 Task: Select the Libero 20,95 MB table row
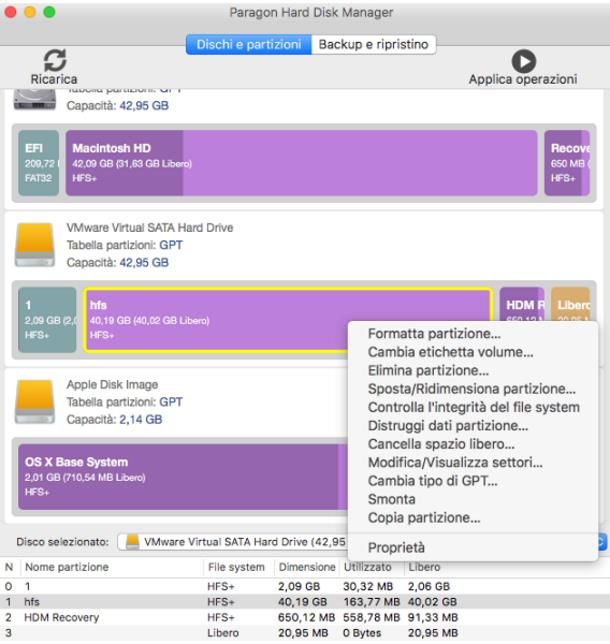point(305,633)
